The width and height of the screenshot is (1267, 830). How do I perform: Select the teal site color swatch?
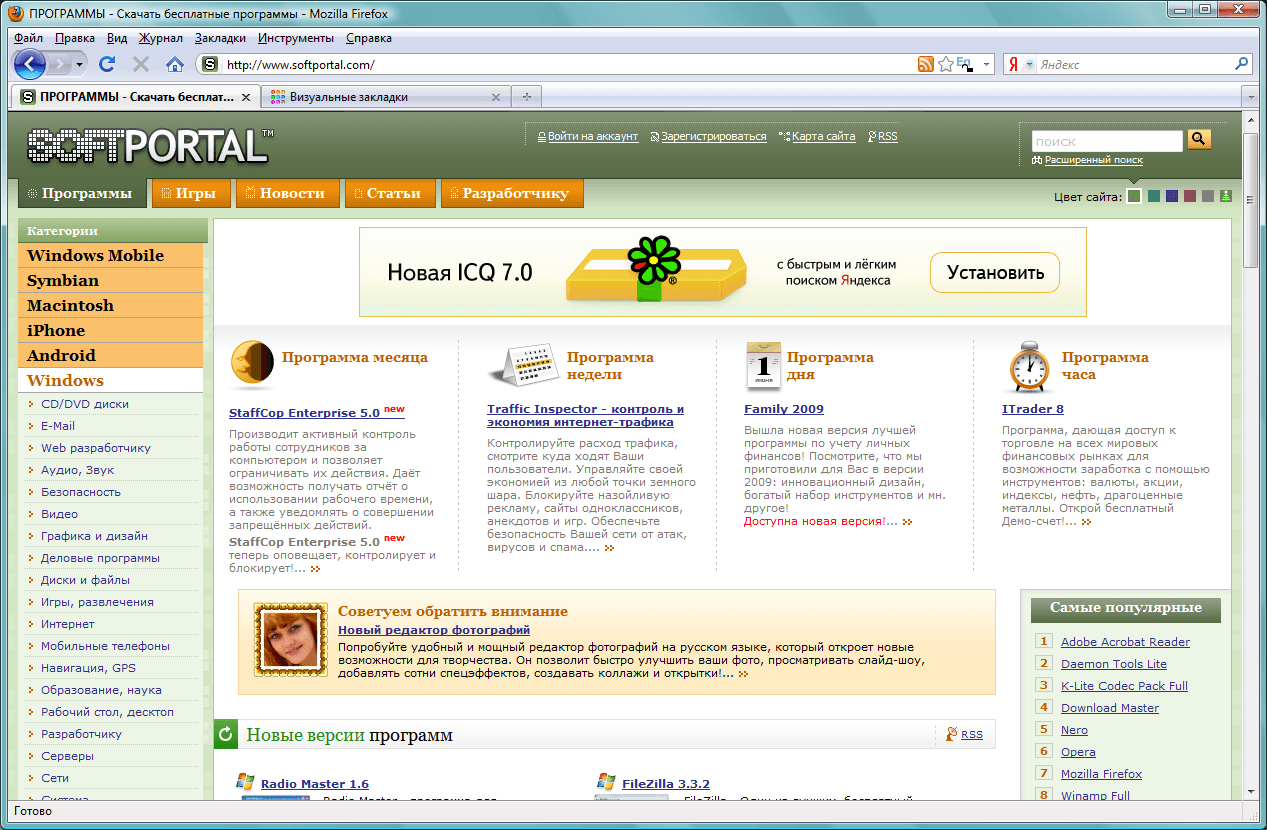point(1153,196)
